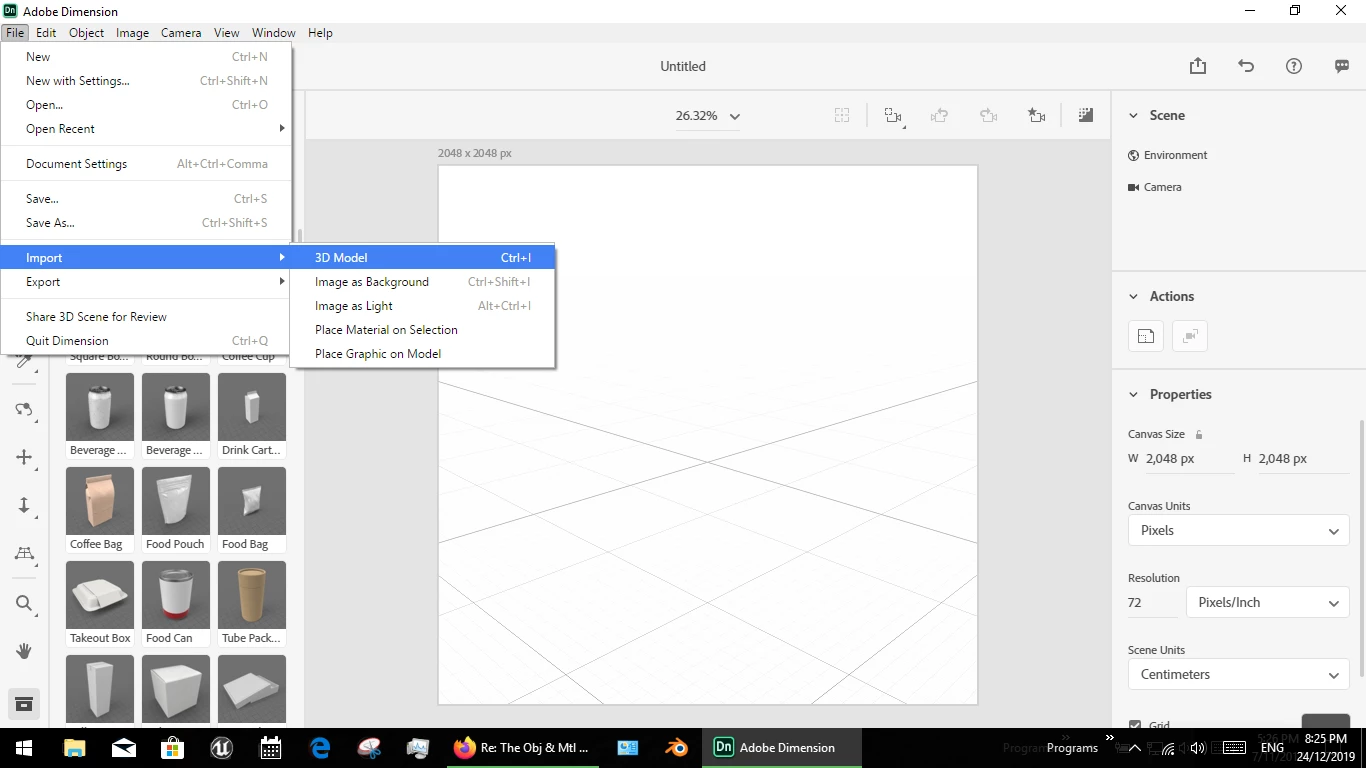Select the Environment icon in Scene panel
1366x768 pixels.
click(1134, 155)
